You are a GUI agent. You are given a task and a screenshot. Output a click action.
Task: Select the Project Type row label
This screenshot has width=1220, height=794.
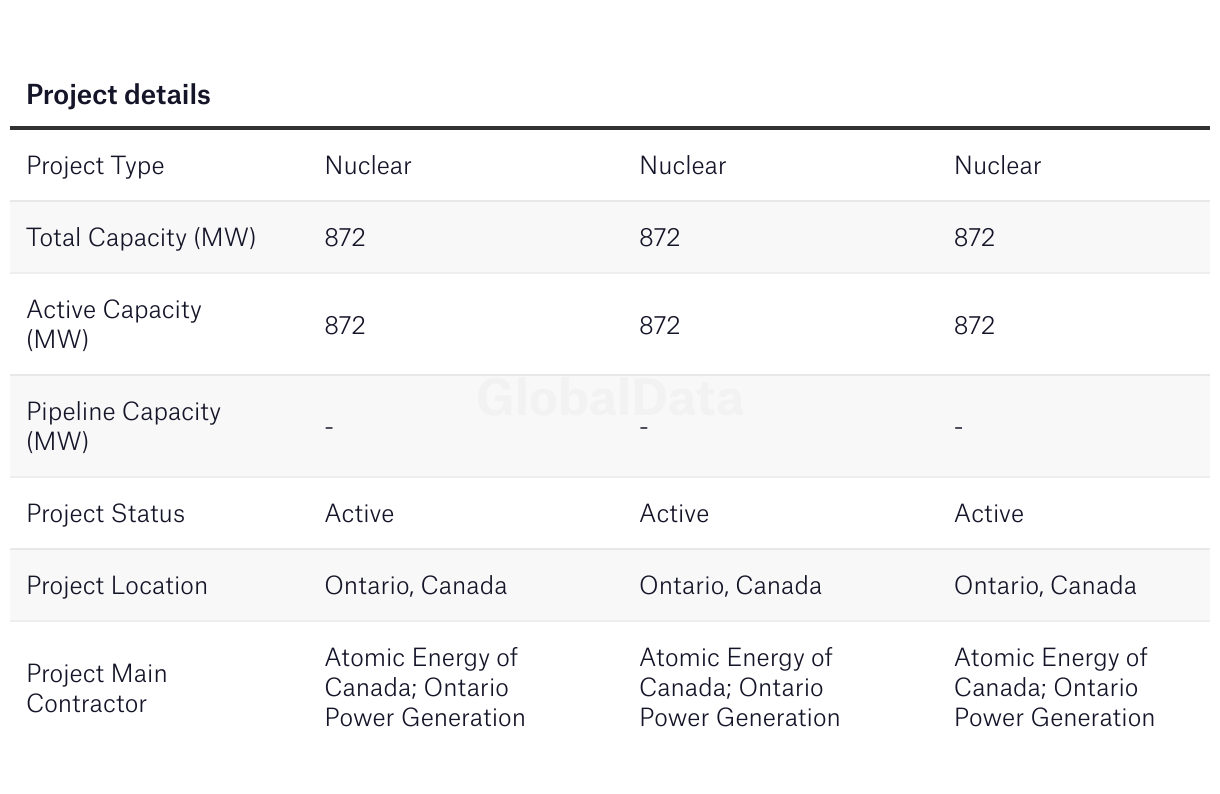tap(95, 166)
